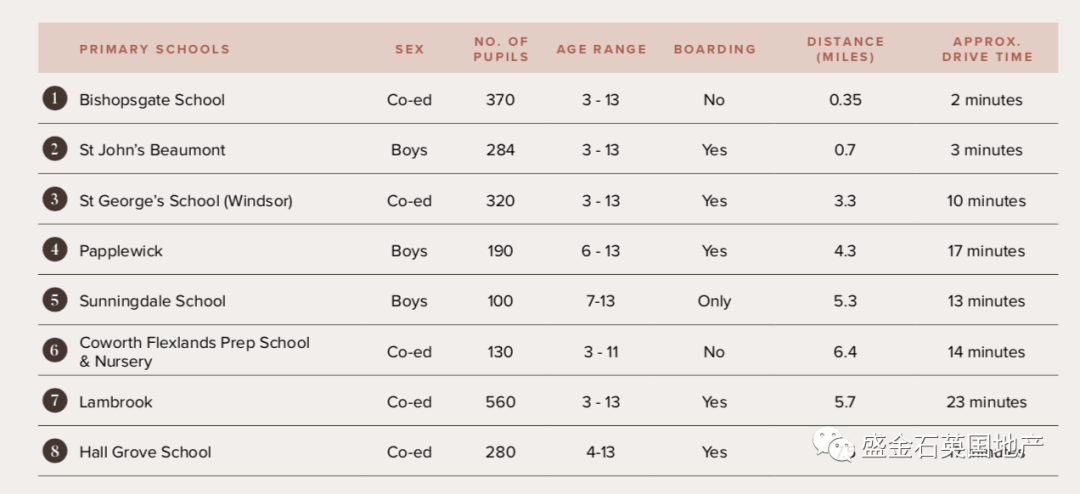1080x494 pixels.
Task: Click the number 6 circle marker
Action: coord(54,351)
